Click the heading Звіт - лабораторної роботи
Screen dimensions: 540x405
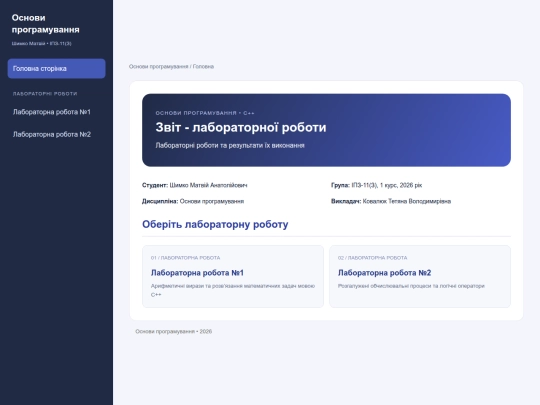241,127
